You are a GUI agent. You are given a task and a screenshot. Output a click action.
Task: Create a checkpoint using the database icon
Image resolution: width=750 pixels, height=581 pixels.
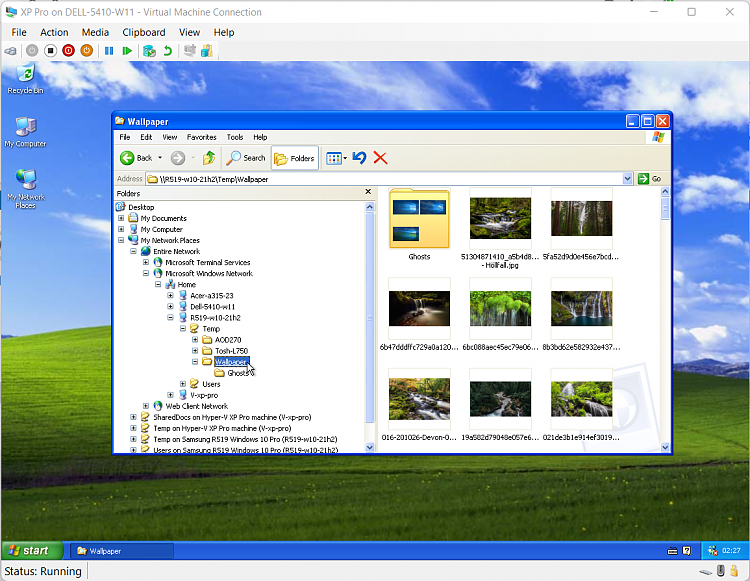[149, 51]
